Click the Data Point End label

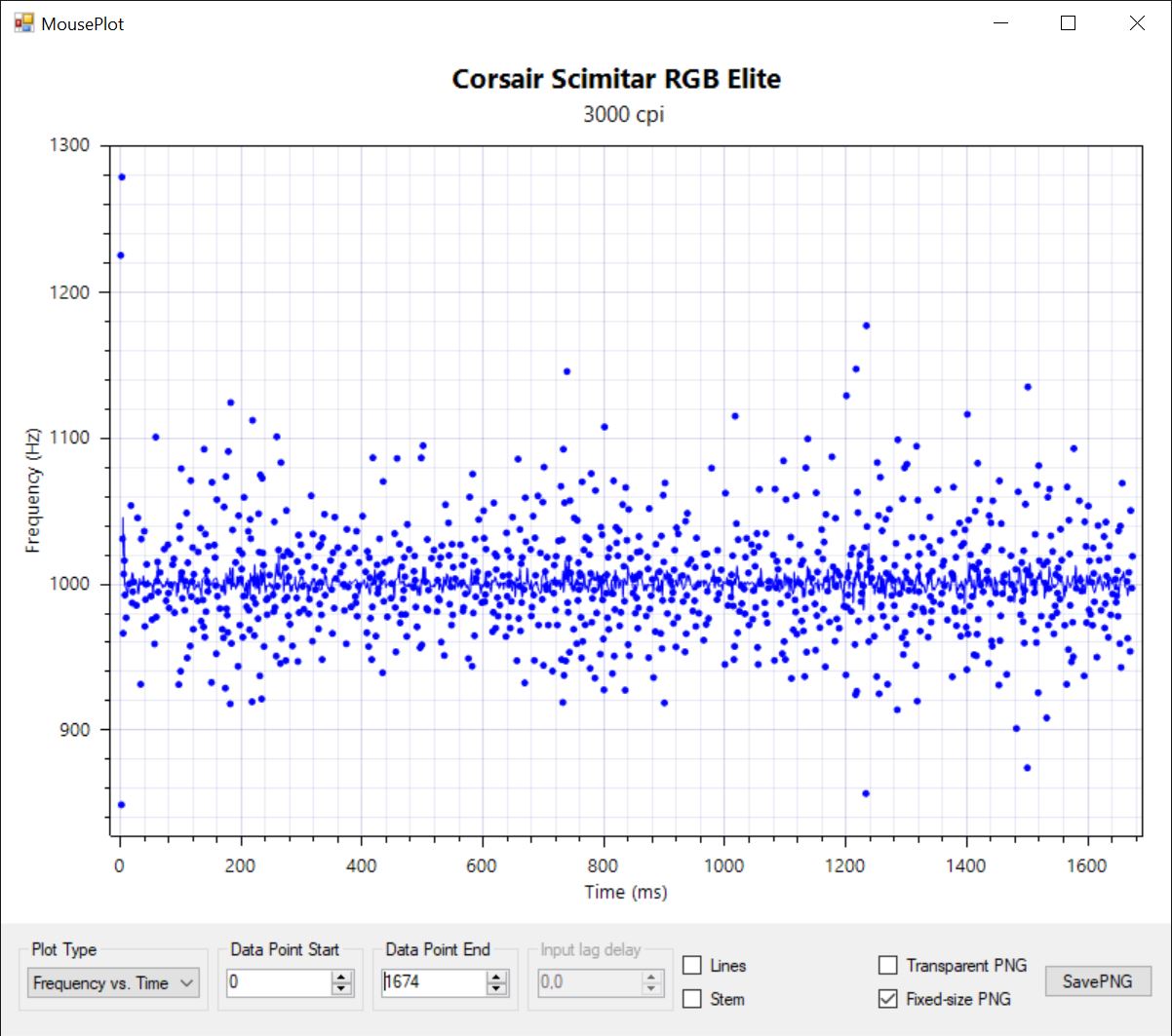coord(438,949)
